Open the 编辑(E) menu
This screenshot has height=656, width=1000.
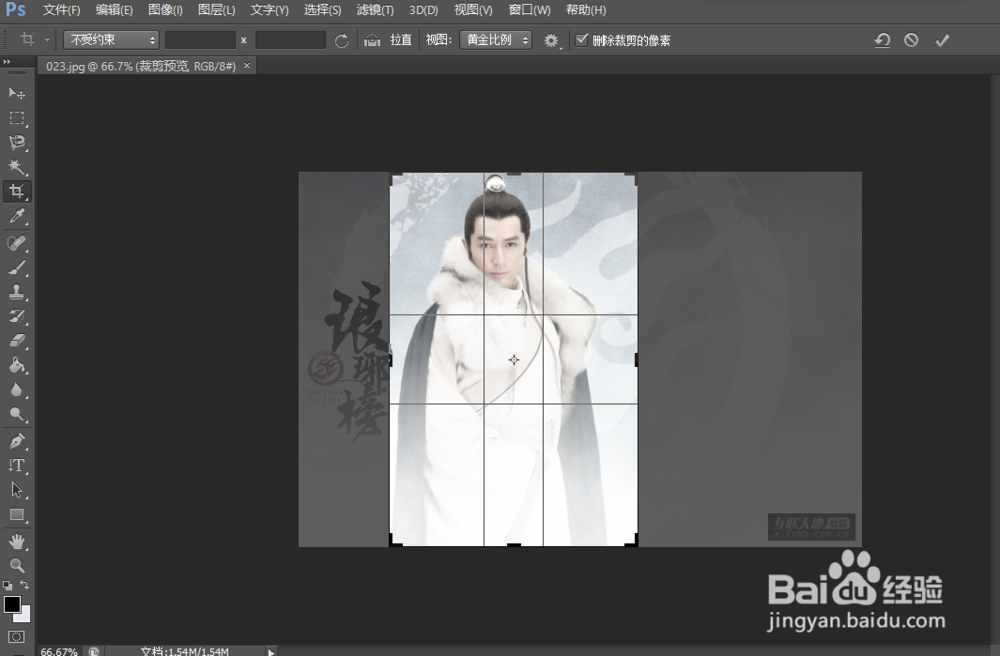(114, 10)
